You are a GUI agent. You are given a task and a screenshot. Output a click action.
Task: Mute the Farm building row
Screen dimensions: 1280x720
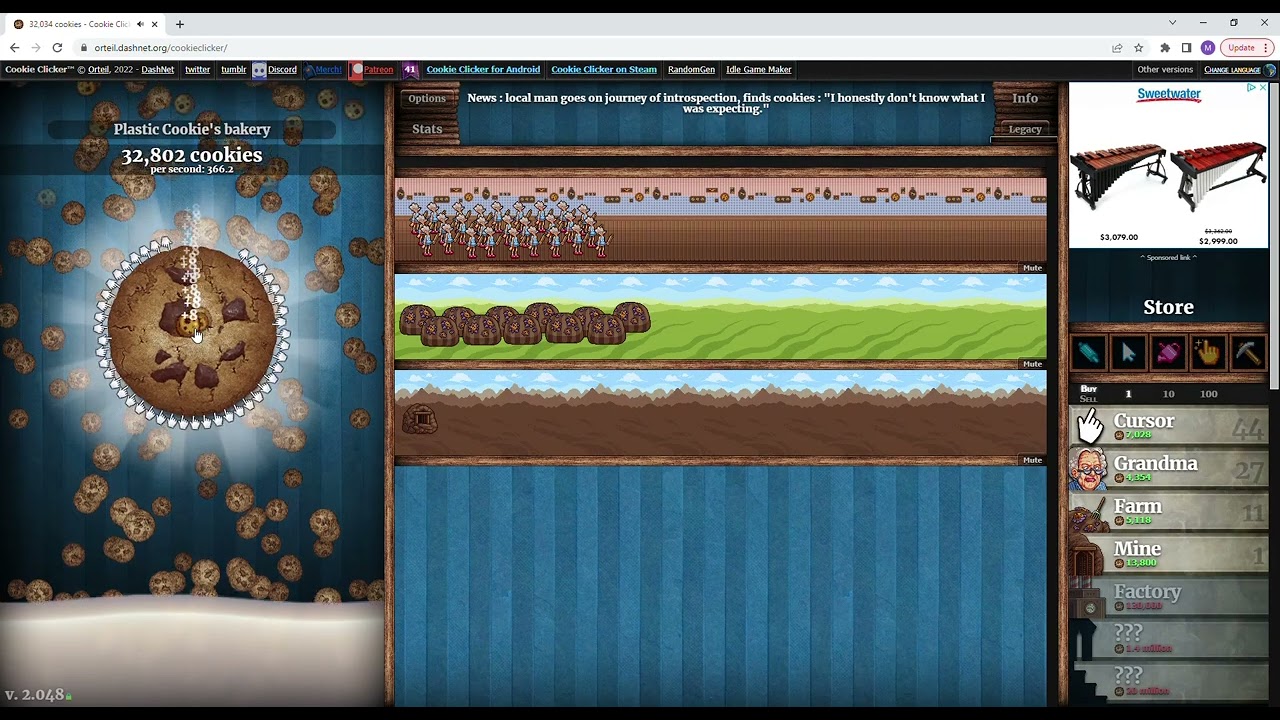pyautogui.click(x=1032, y=363)
